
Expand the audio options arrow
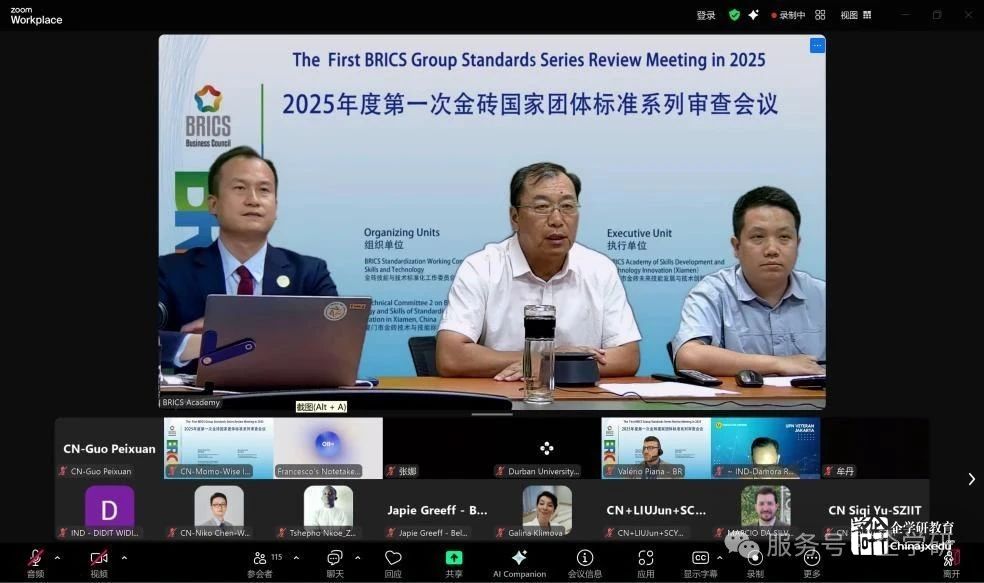[57, 558]
